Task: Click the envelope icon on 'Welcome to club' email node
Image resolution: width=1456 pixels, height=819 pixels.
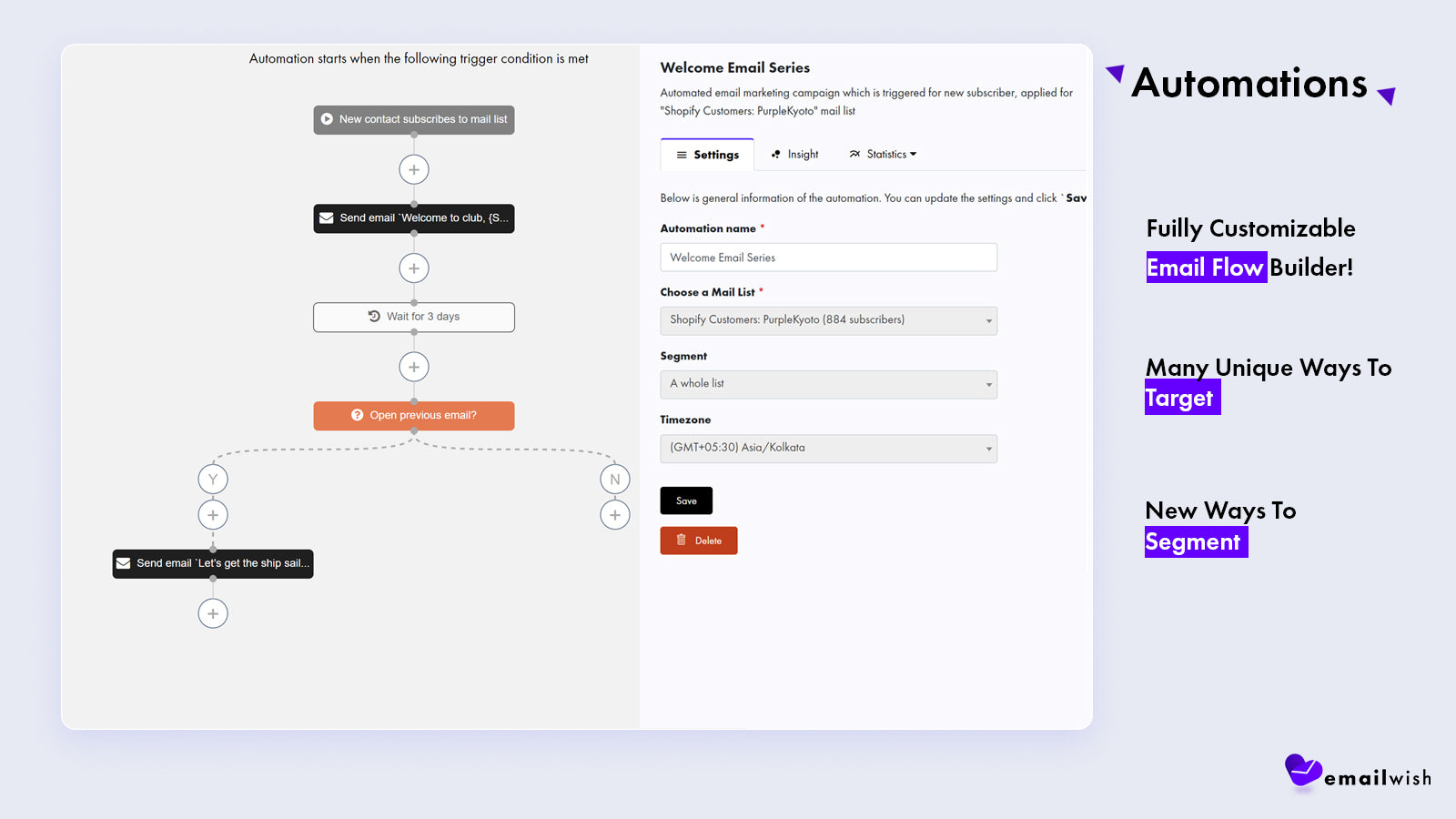Action: 327,218
